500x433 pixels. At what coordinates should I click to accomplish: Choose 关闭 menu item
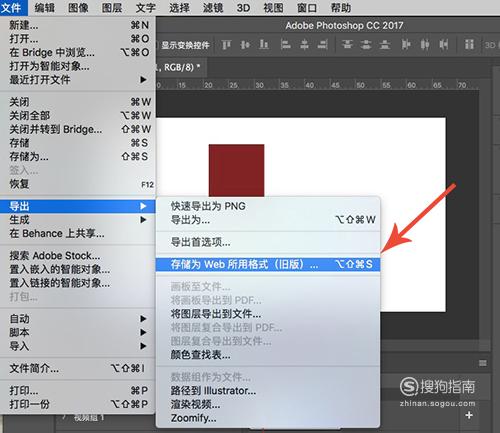[x=78, y=102]
